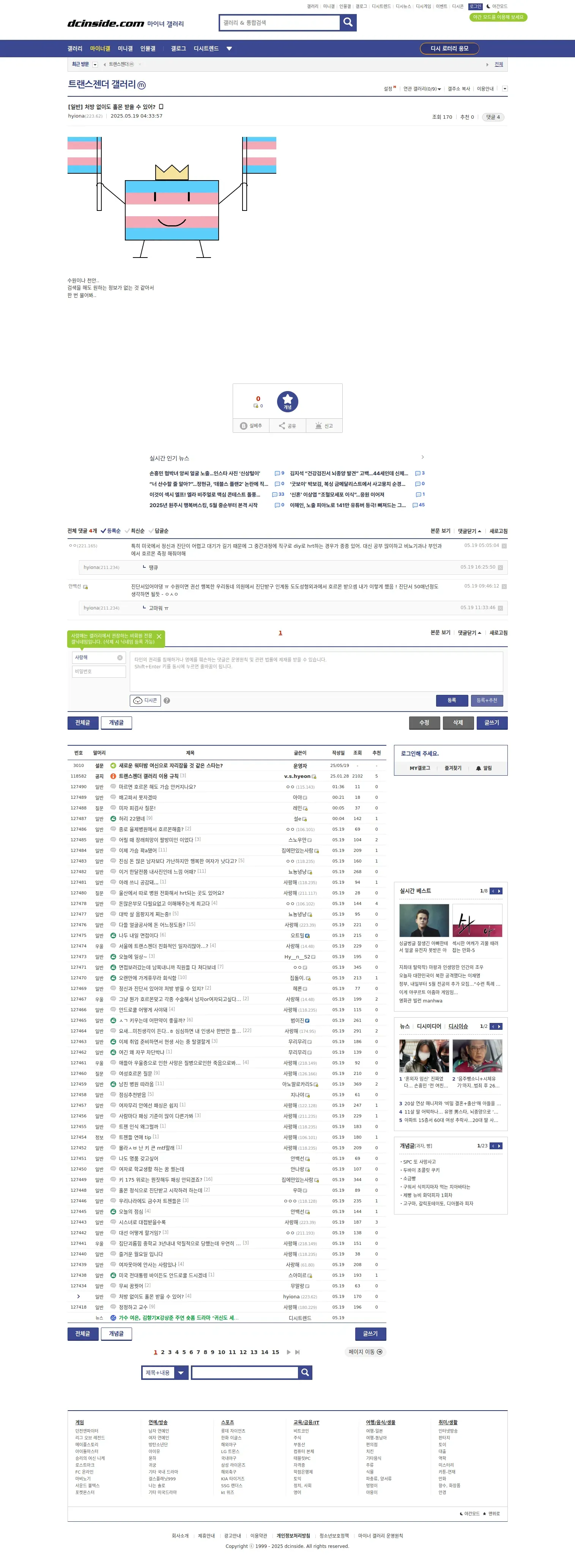The height and width of the screenshot is (1568, 575).
Task: Click the 실베추 button
Action: coord(251,426)
